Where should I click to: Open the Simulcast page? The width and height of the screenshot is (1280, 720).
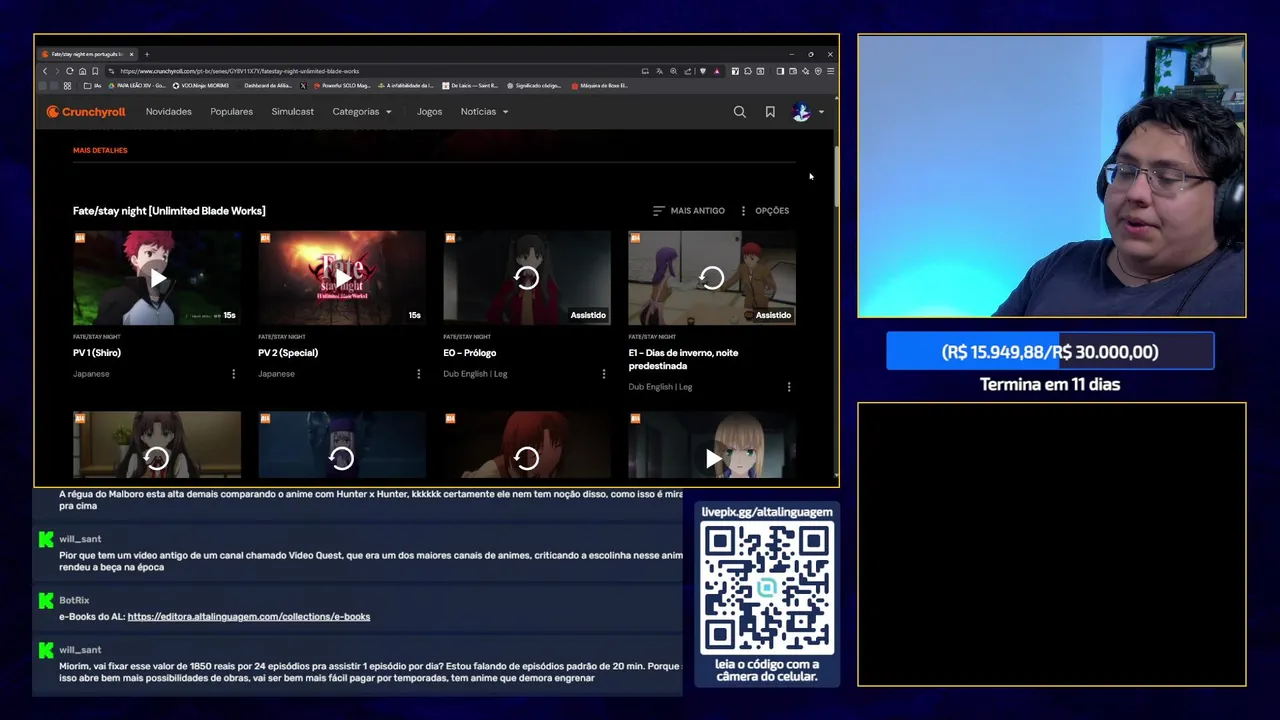click(x=293, y=112)
